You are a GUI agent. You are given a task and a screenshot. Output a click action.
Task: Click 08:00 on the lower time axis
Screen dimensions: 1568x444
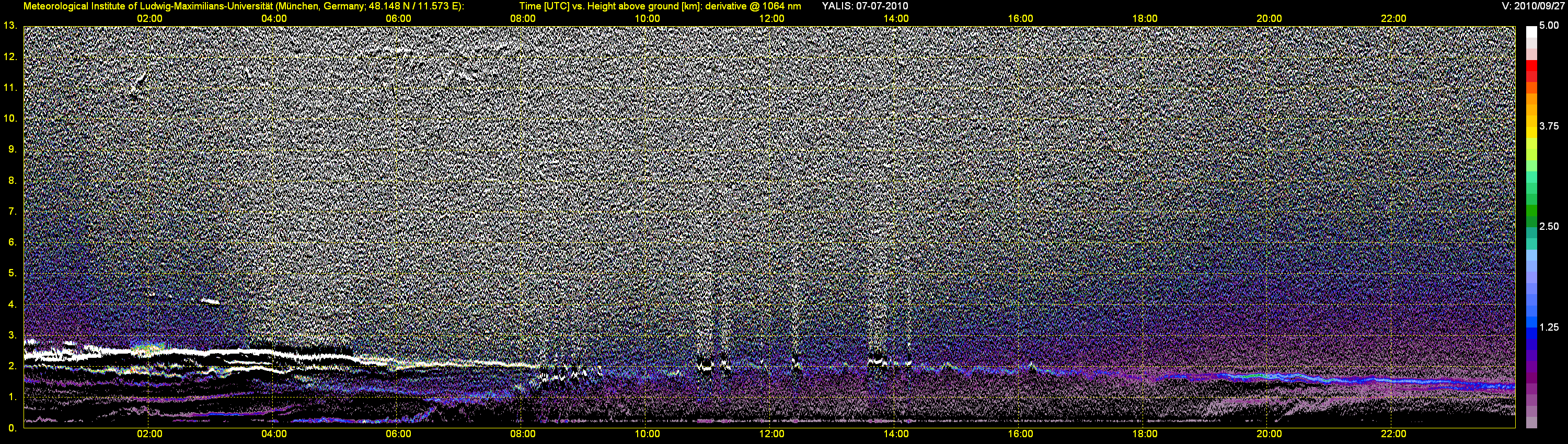523,434
